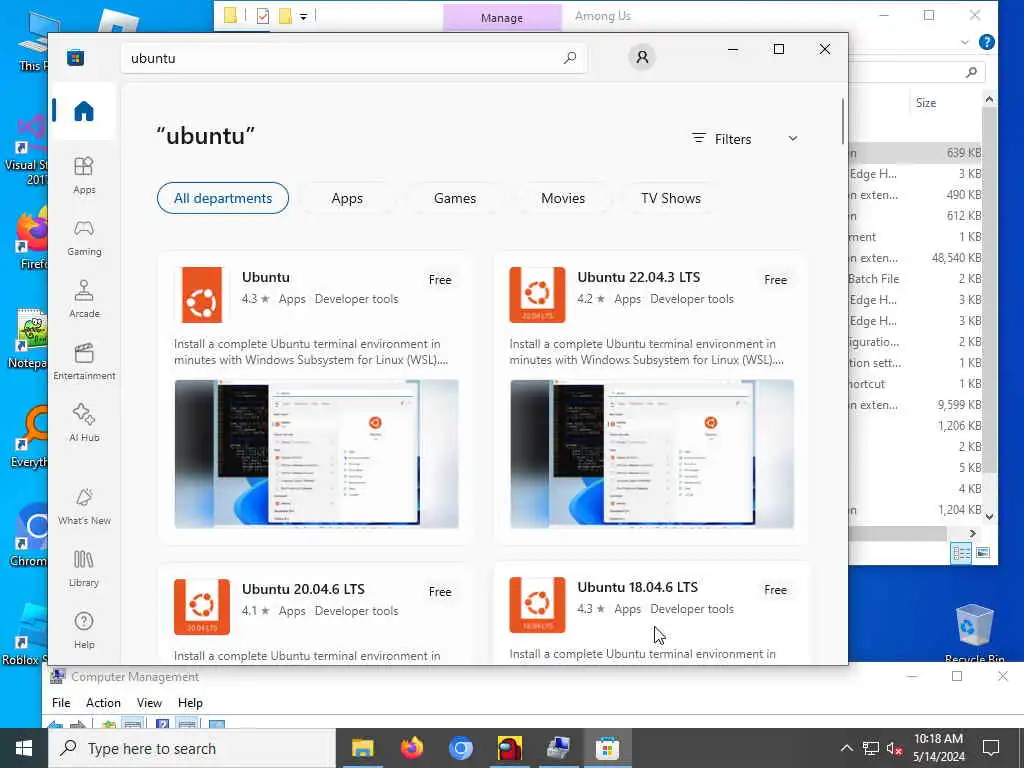Viewport: 1024px width, 768px height.
Task: Select the TV Shows department filter
Action: 671,198
